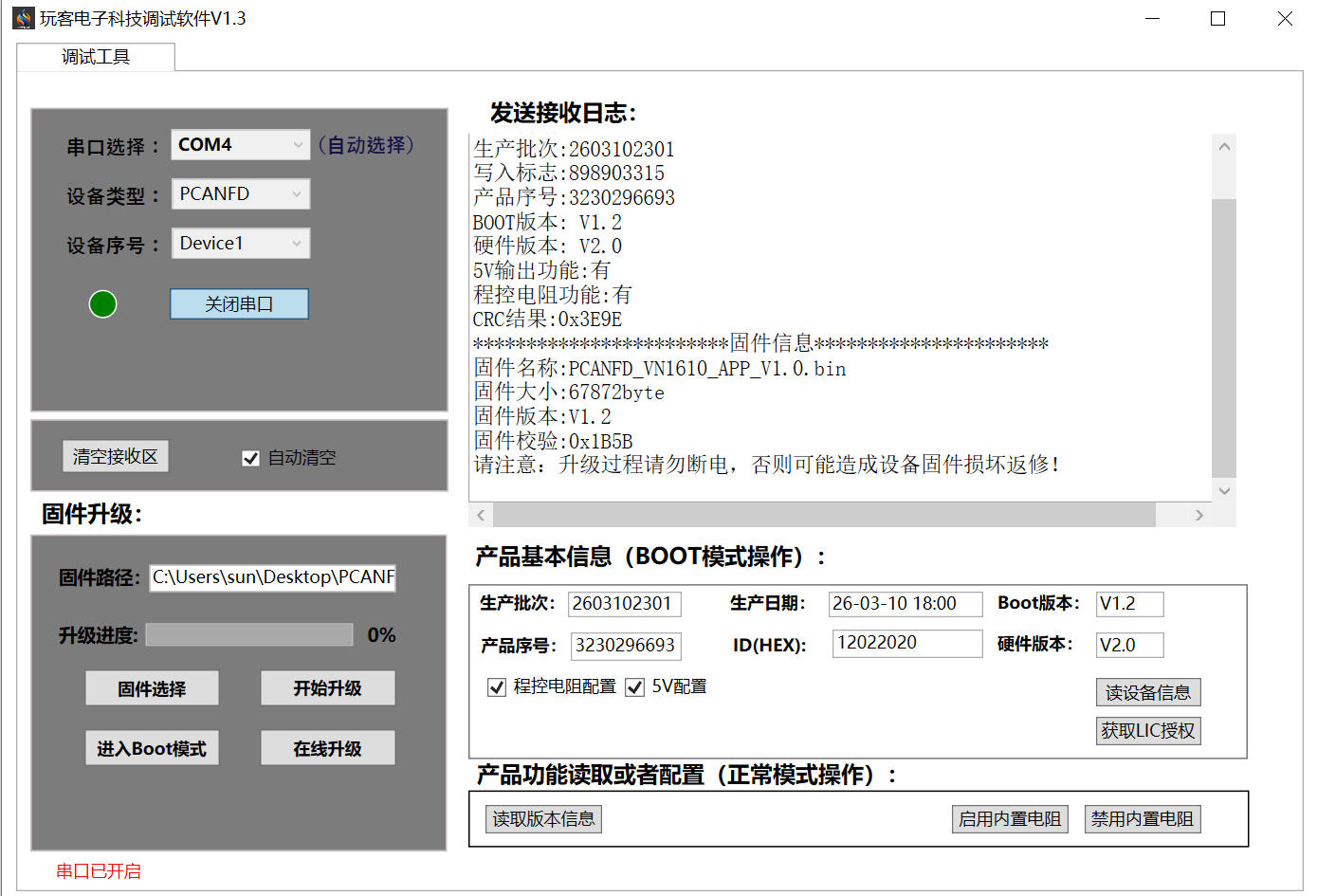Click the app icon in title bar
The image size is (1317, 896).
(23, 19)
